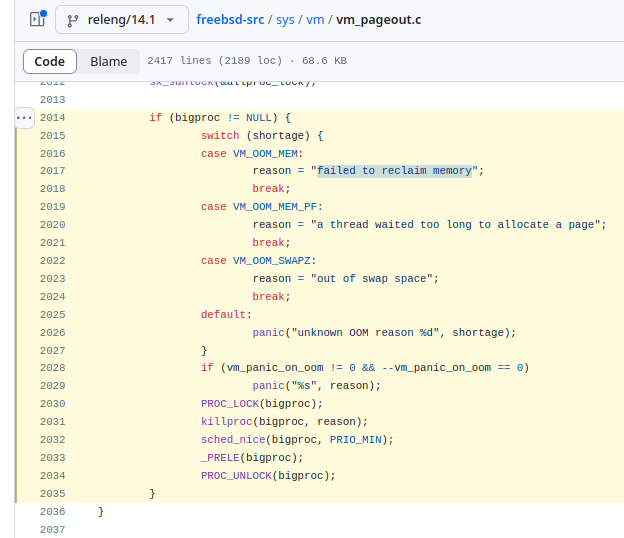This screenshot has height=538, width=624.
Task: Select line number 2036
Action: click(53, 511)
